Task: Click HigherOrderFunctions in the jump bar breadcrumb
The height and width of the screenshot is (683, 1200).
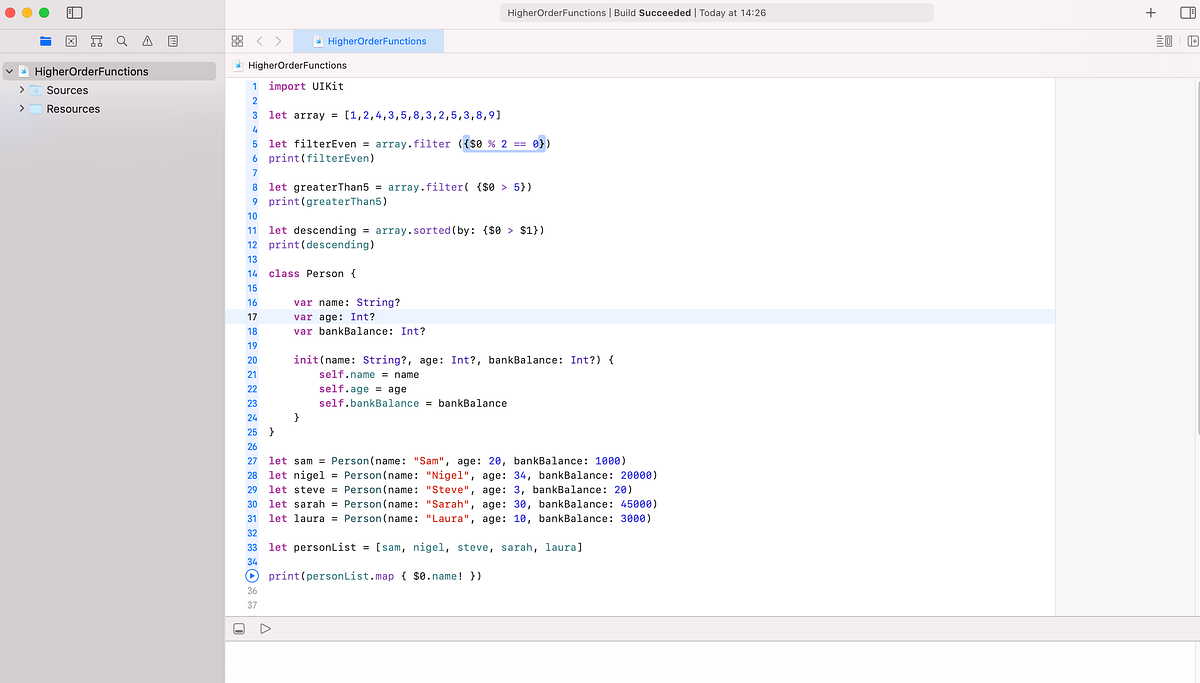Action: [297, 63]
